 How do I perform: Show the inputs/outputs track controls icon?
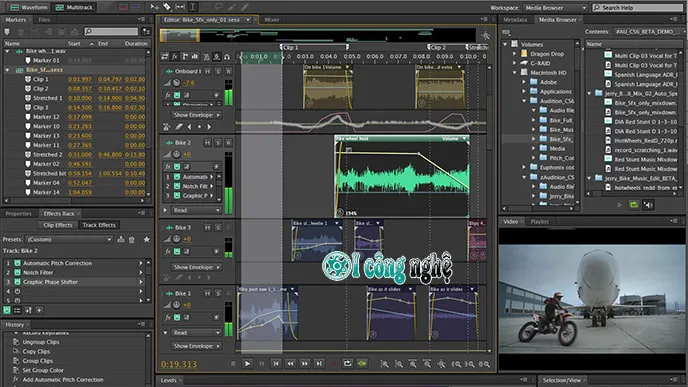click(165, 57)
